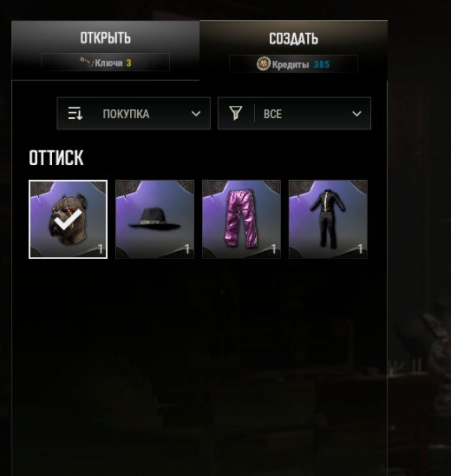Open the ВСЕ filter dropdown
The width and height of the screenshot is (451, 476).
tap(294, 114)
